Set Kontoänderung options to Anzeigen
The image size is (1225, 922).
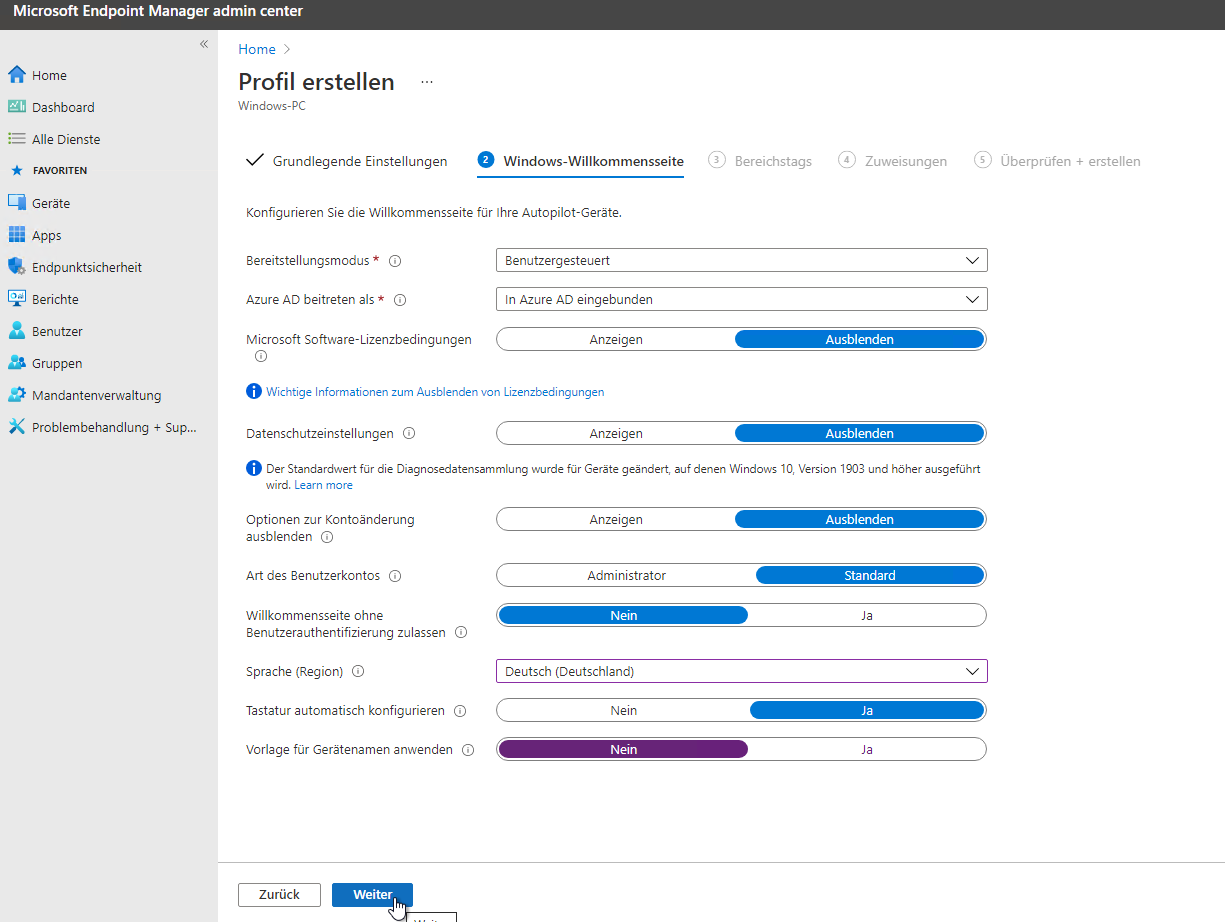pos(616,520)
